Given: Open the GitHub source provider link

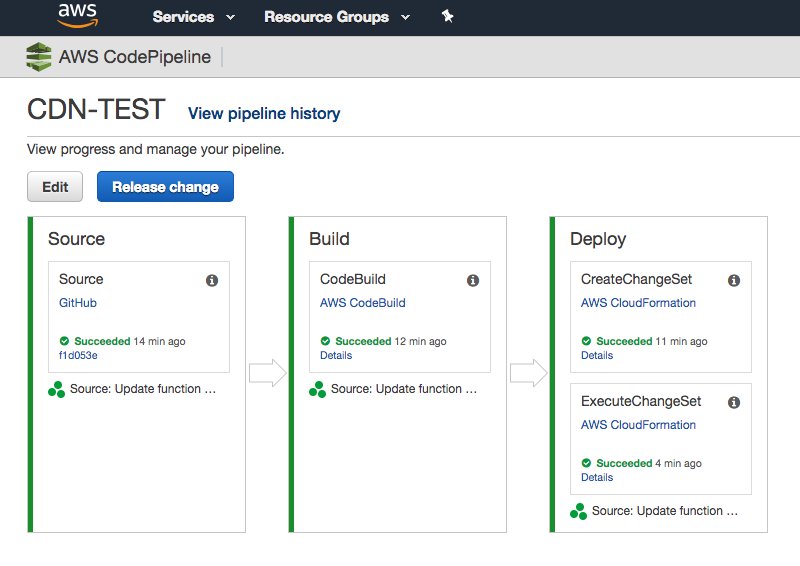Looking at the screenshot, I should (x=78, y=303).
